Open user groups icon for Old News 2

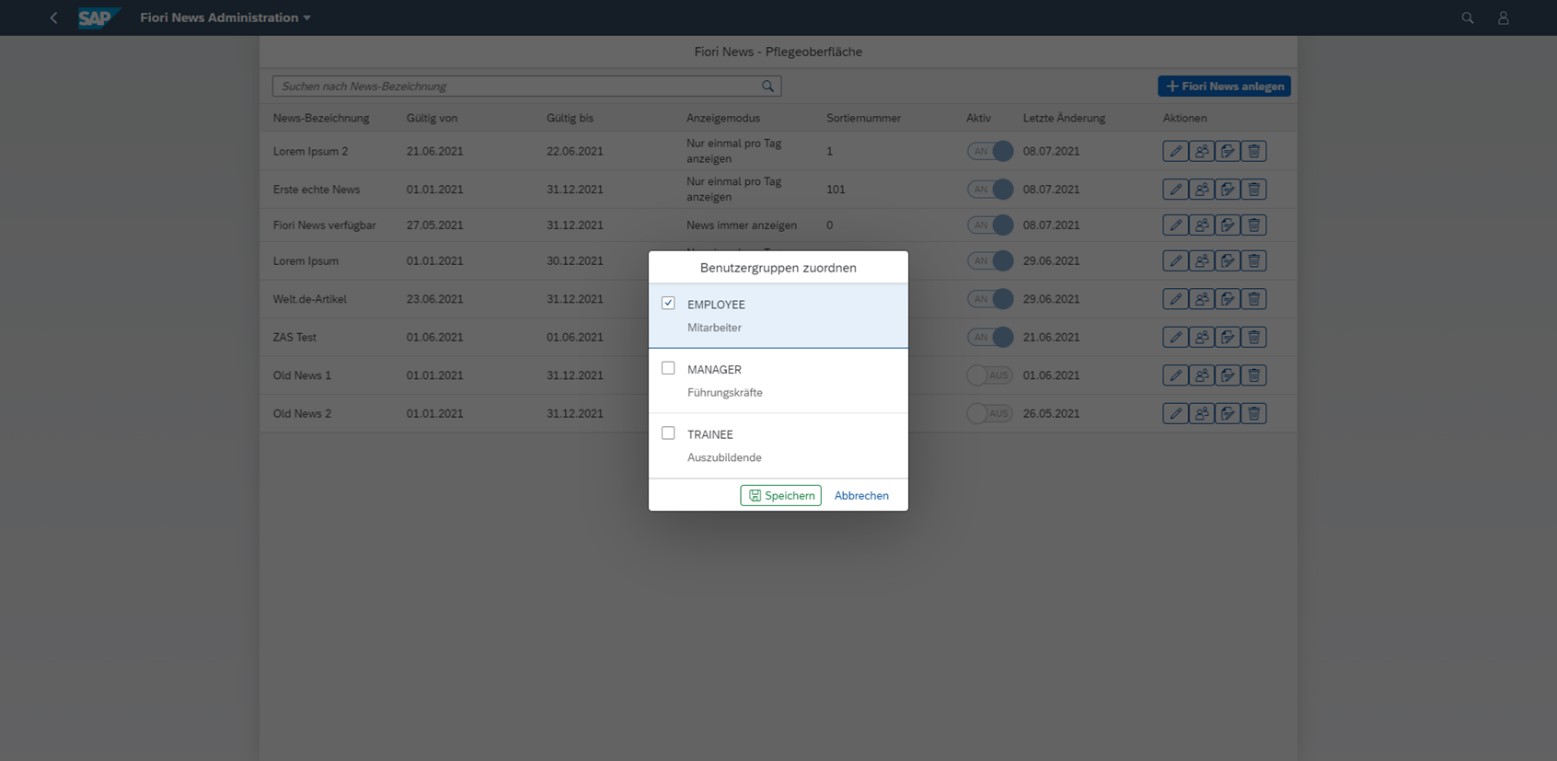tap(1201, 413)
